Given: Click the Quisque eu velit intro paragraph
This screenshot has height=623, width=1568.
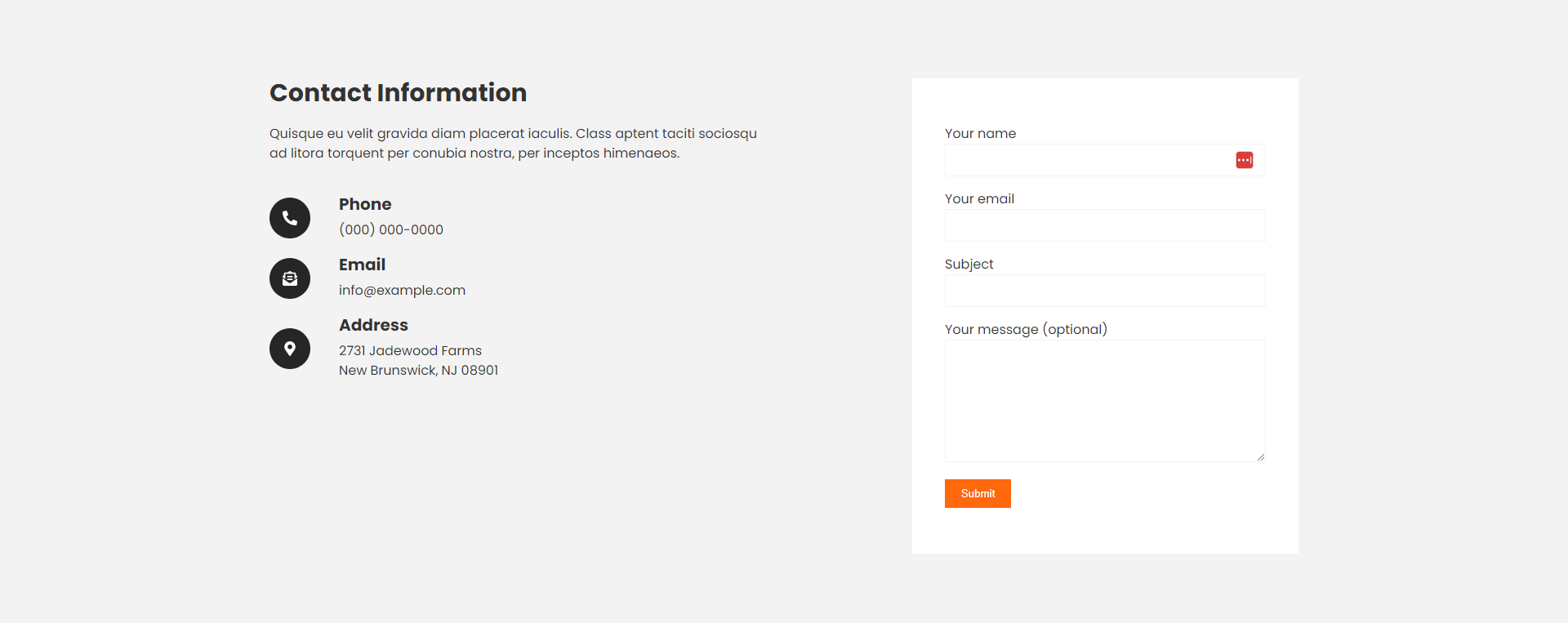Looking at the screenshot, I should click(513, 143).
